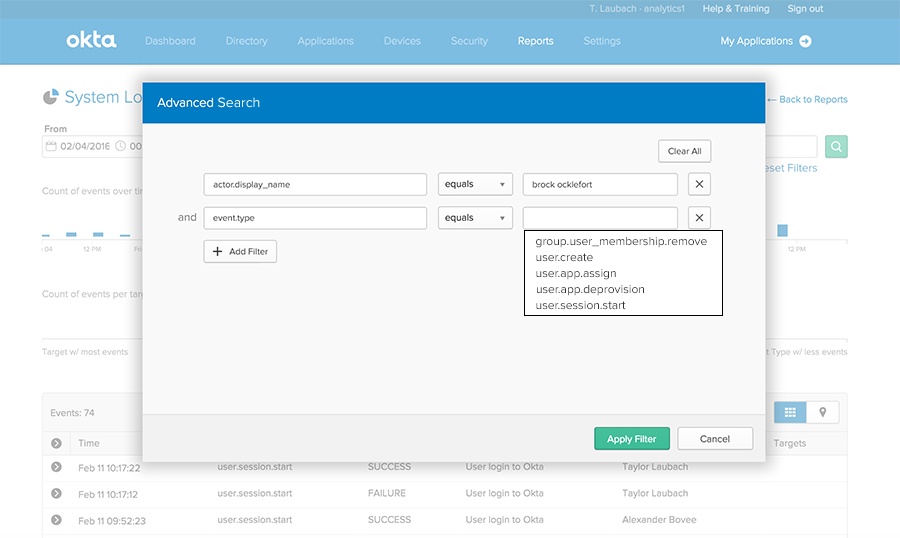Image resolution: width=900 pixels, height=538 pixels.
Task: Open the Dashboard menu
Action: click(170, 41)
